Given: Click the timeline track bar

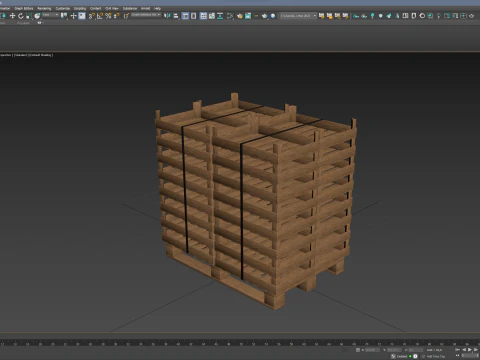Looking at the screenshot, I should click(x=240, y=342).
